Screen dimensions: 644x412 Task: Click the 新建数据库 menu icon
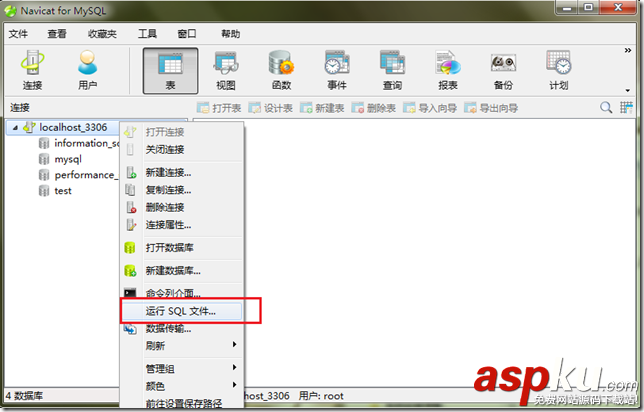click(130, 271)
